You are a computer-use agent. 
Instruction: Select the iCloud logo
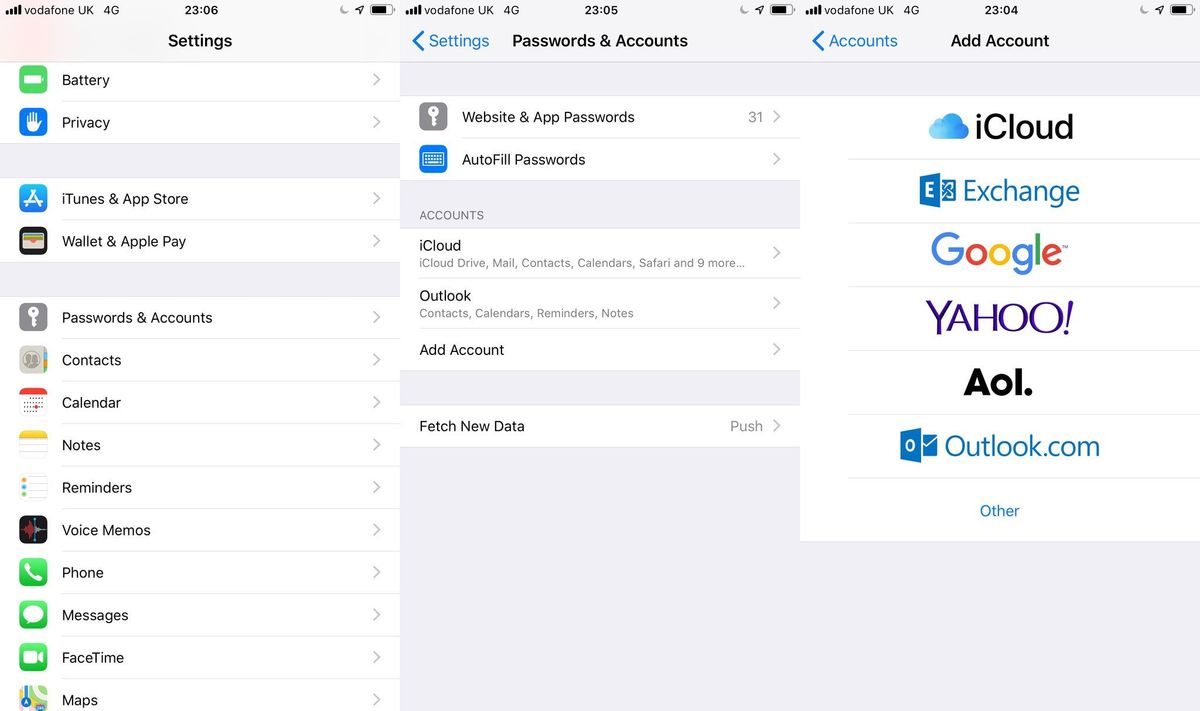click(x=1000, y=127)
